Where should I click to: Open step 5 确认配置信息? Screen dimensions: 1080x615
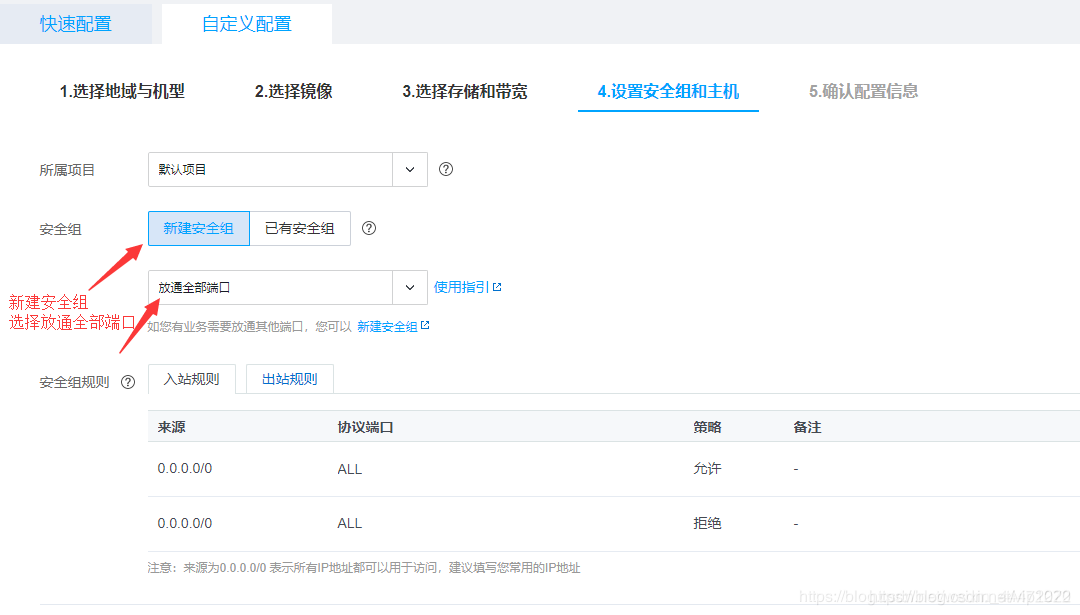(861, 90)
